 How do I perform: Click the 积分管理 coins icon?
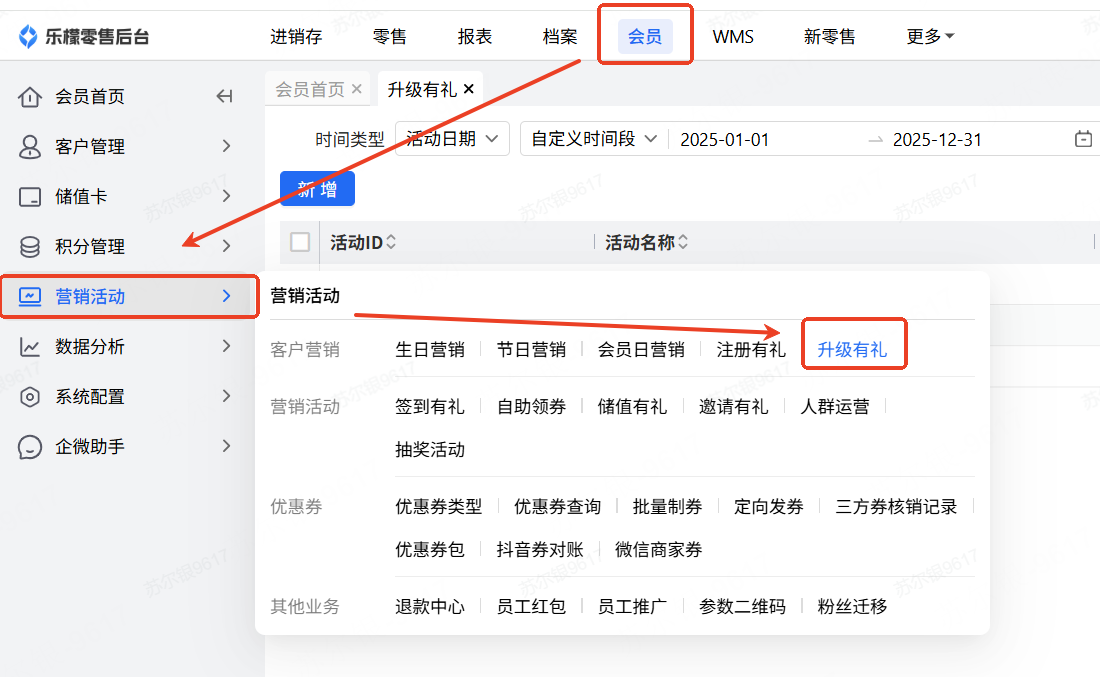pyautogui.click(x=29, y=246)
